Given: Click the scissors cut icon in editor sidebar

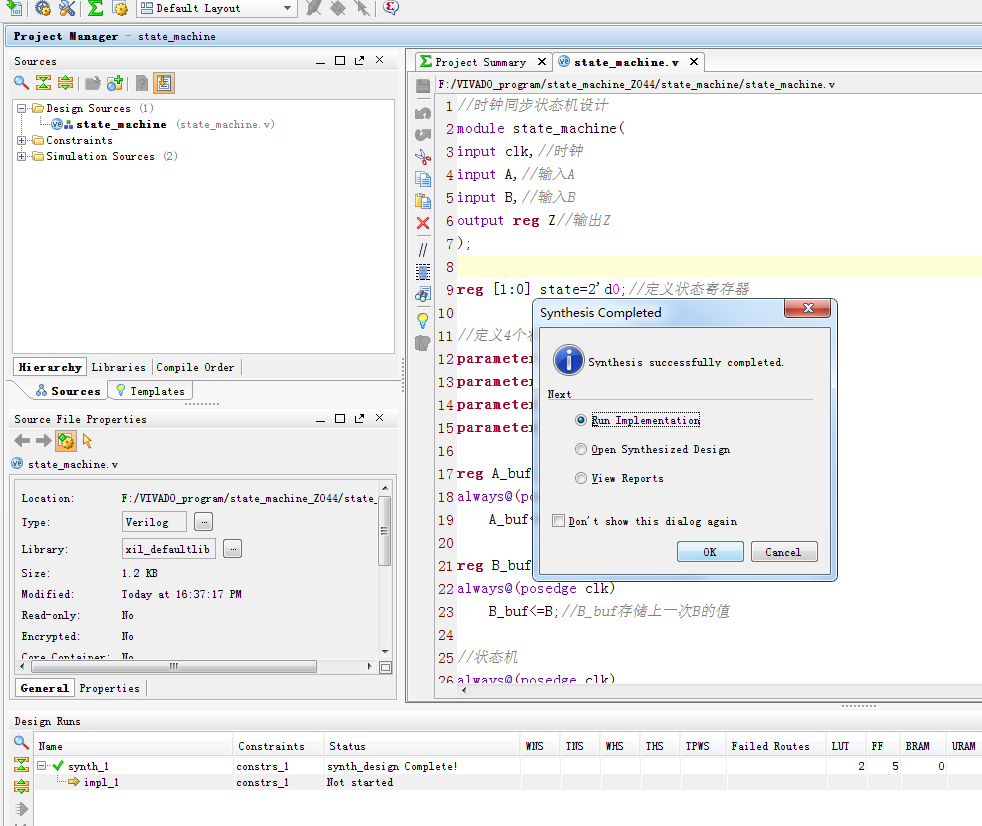Looking at the screenshot, I should [x=423, y=156].
